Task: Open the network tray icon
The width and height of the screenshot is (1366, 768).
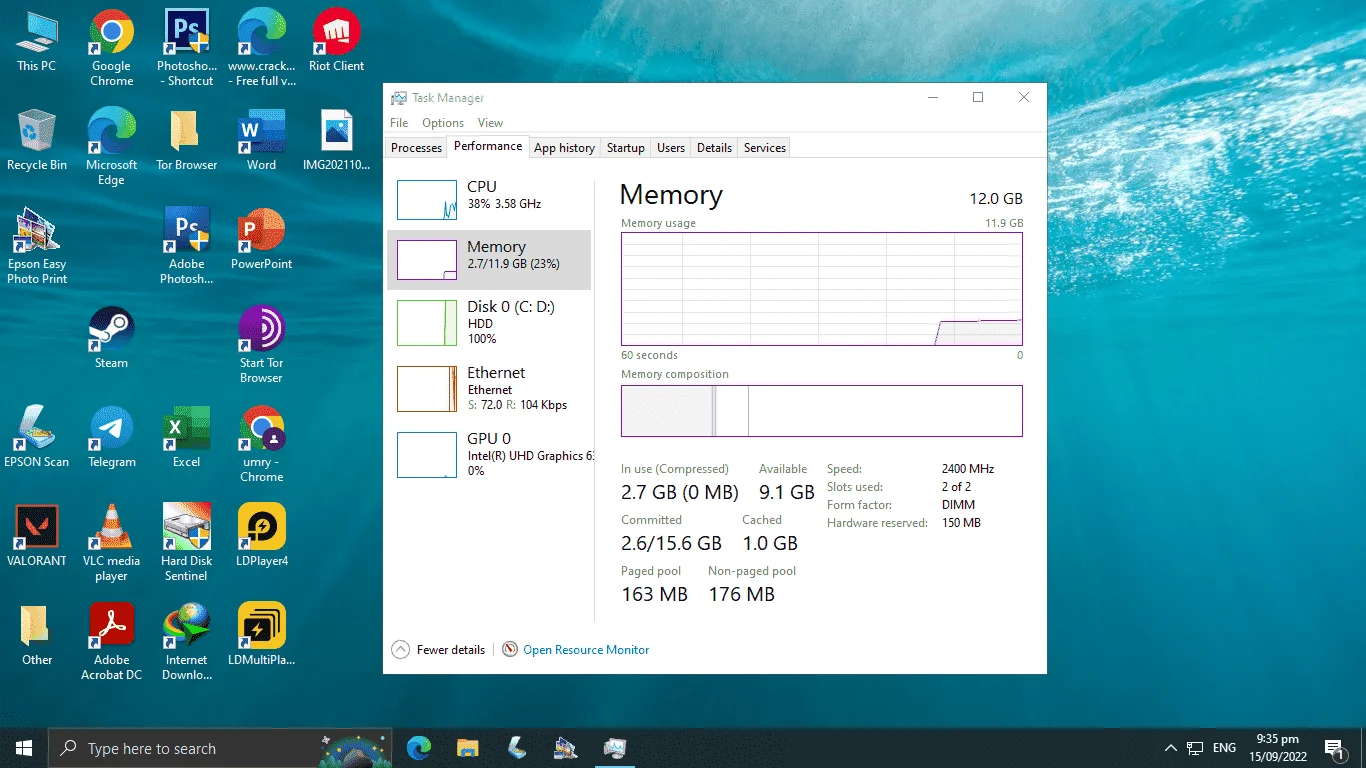Action: [1195, 748]
